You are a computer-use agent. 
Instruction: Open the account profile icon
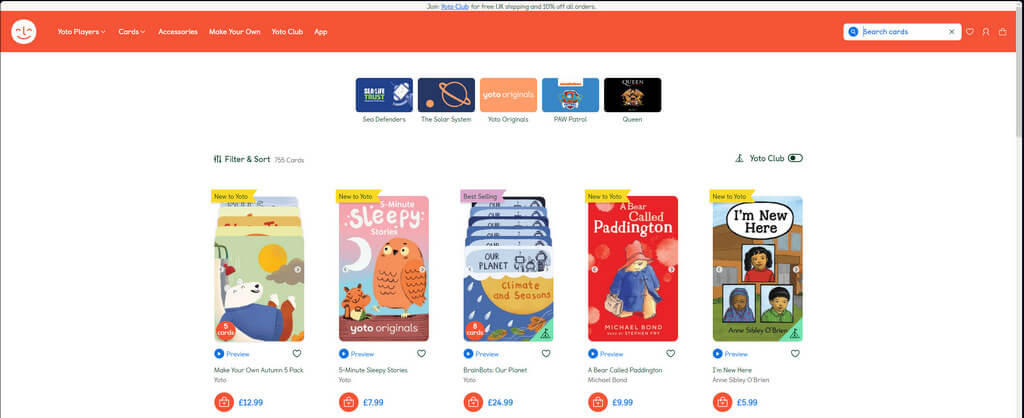(x=986, y=31)
